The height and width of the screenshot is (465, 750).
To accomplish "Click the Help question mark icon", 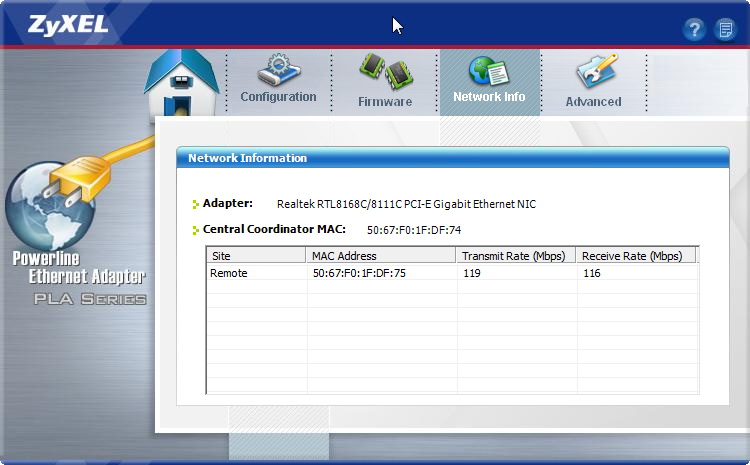I will pyautogui.click(x=694, y=29).
